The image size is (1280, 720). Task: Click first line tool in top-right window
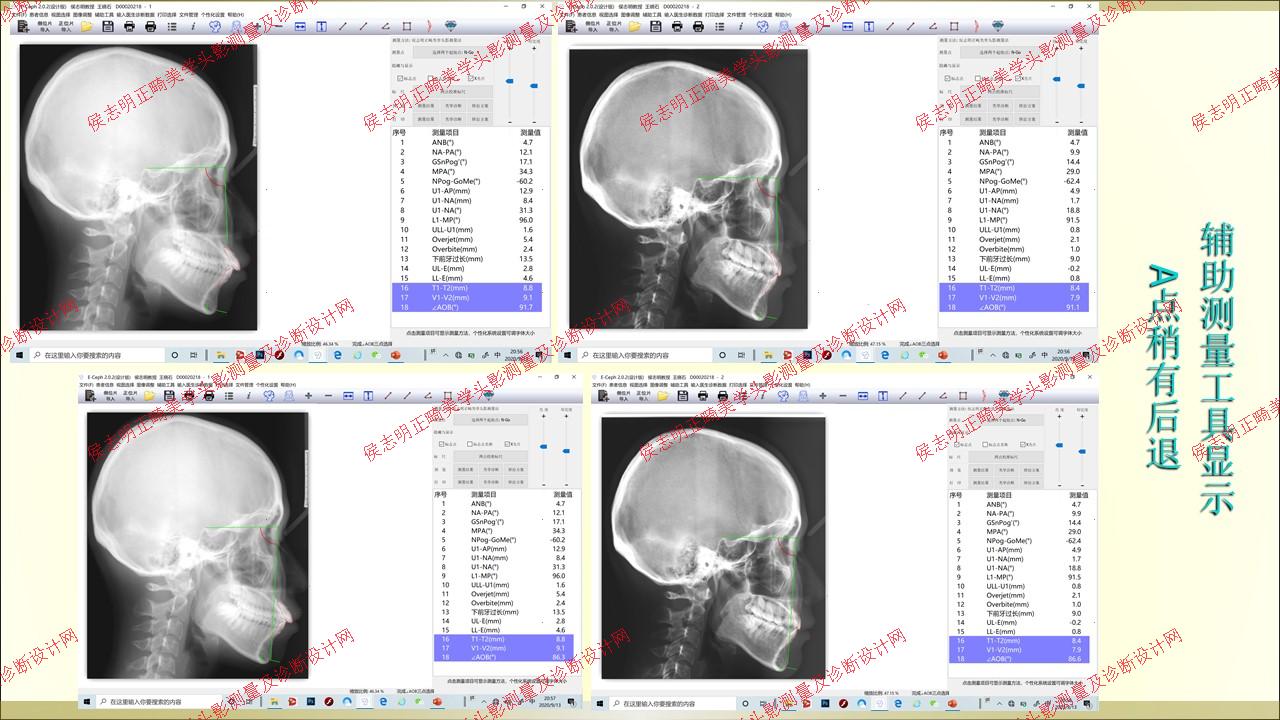point(890,26)
